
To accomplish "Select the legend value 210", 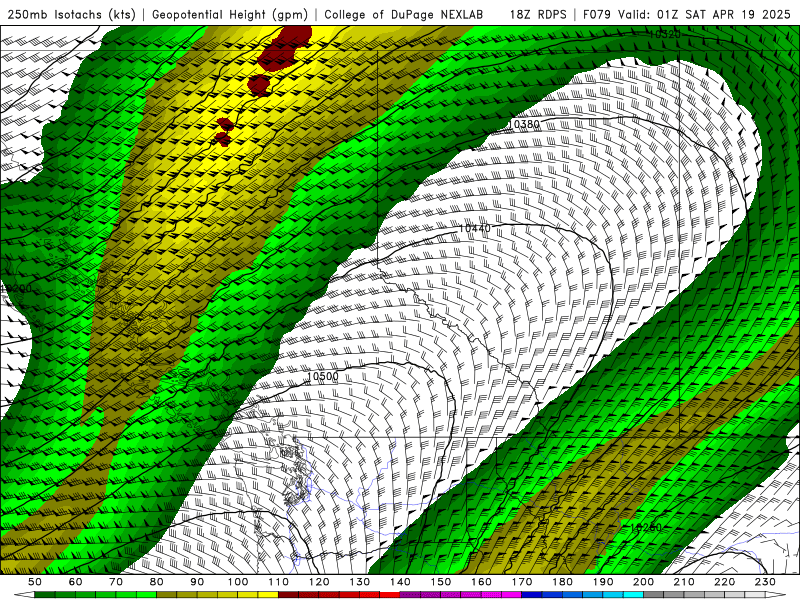I will [684, 582].
